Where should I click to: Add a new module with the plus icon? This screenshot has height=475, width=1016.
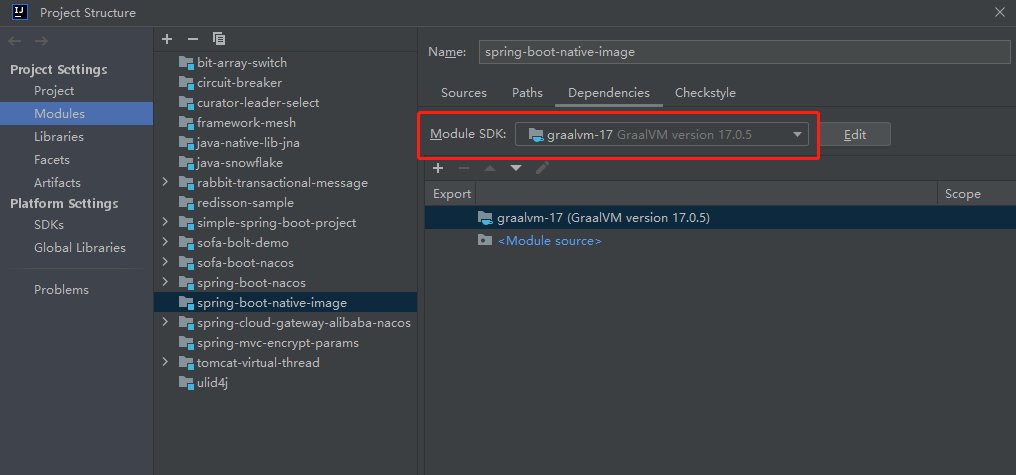[x=167, y=39]
